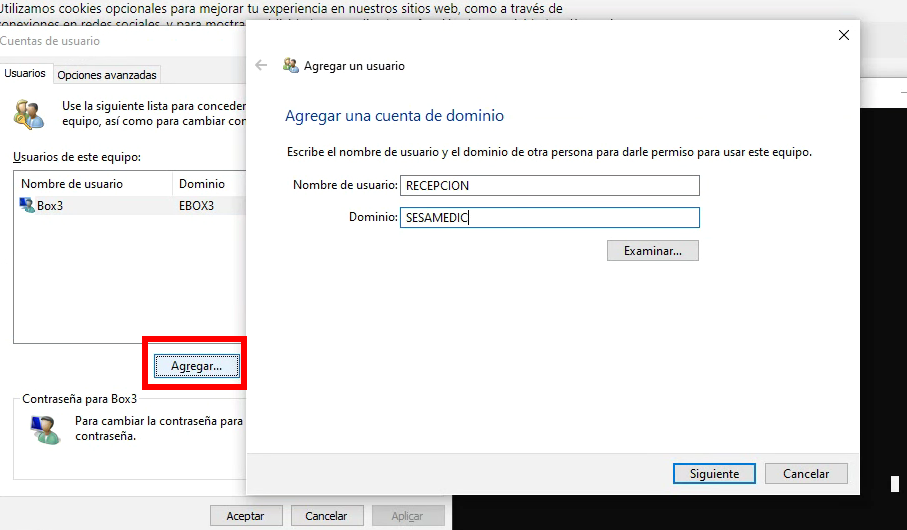Click the 'Agregar...' button
Screen dimensions: 907x530
click(x=196, y=367)
